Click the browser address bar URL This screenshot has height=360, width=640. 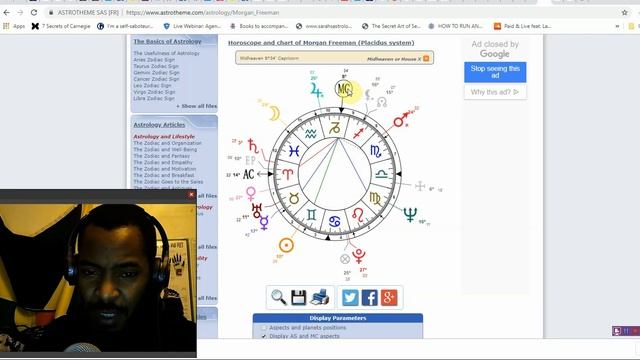[x=202, y=13]
